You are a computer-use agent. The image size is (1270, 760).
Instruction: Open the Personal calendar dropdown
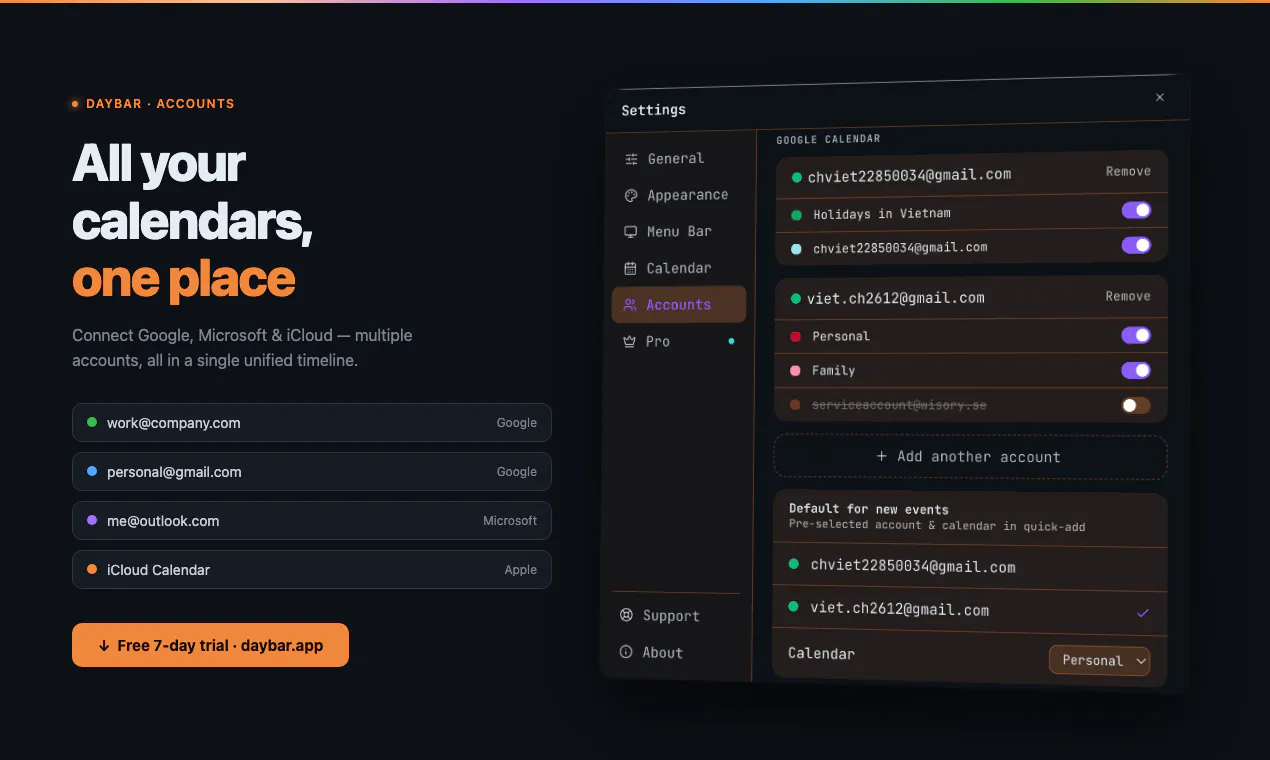(1099, 660)
